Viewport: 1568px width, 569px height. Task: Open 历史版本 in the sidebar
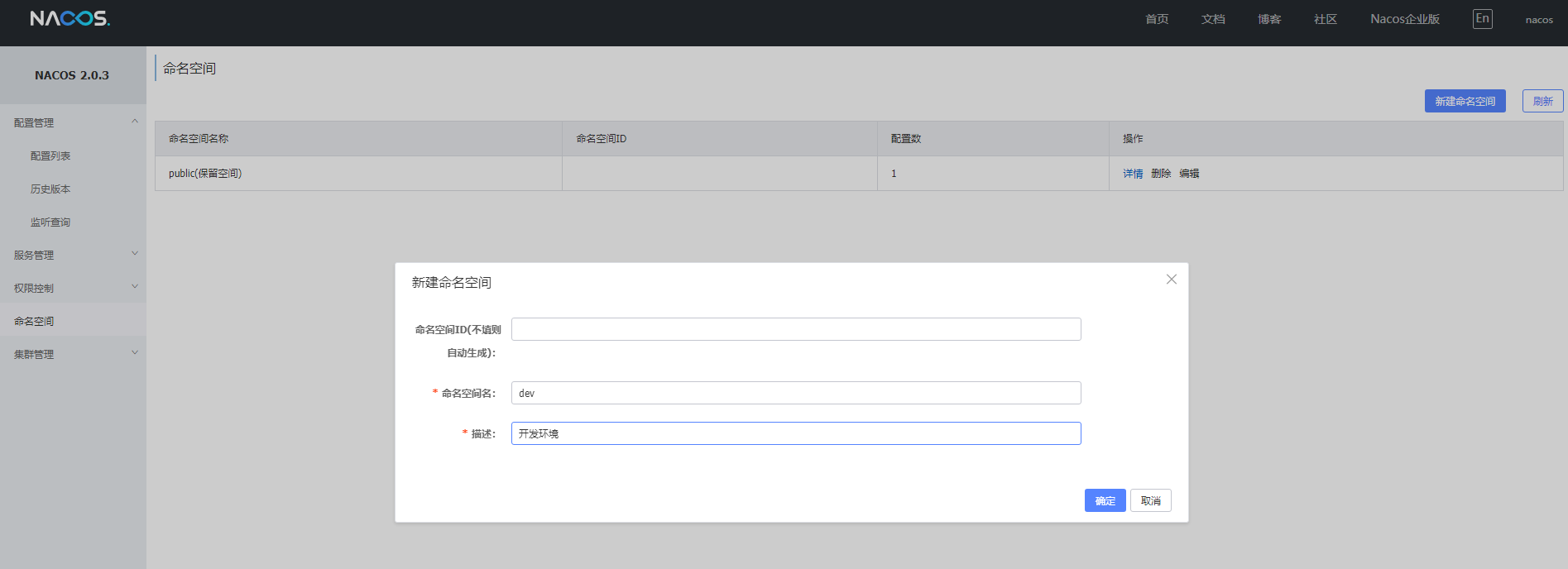(x=50, y=189)
